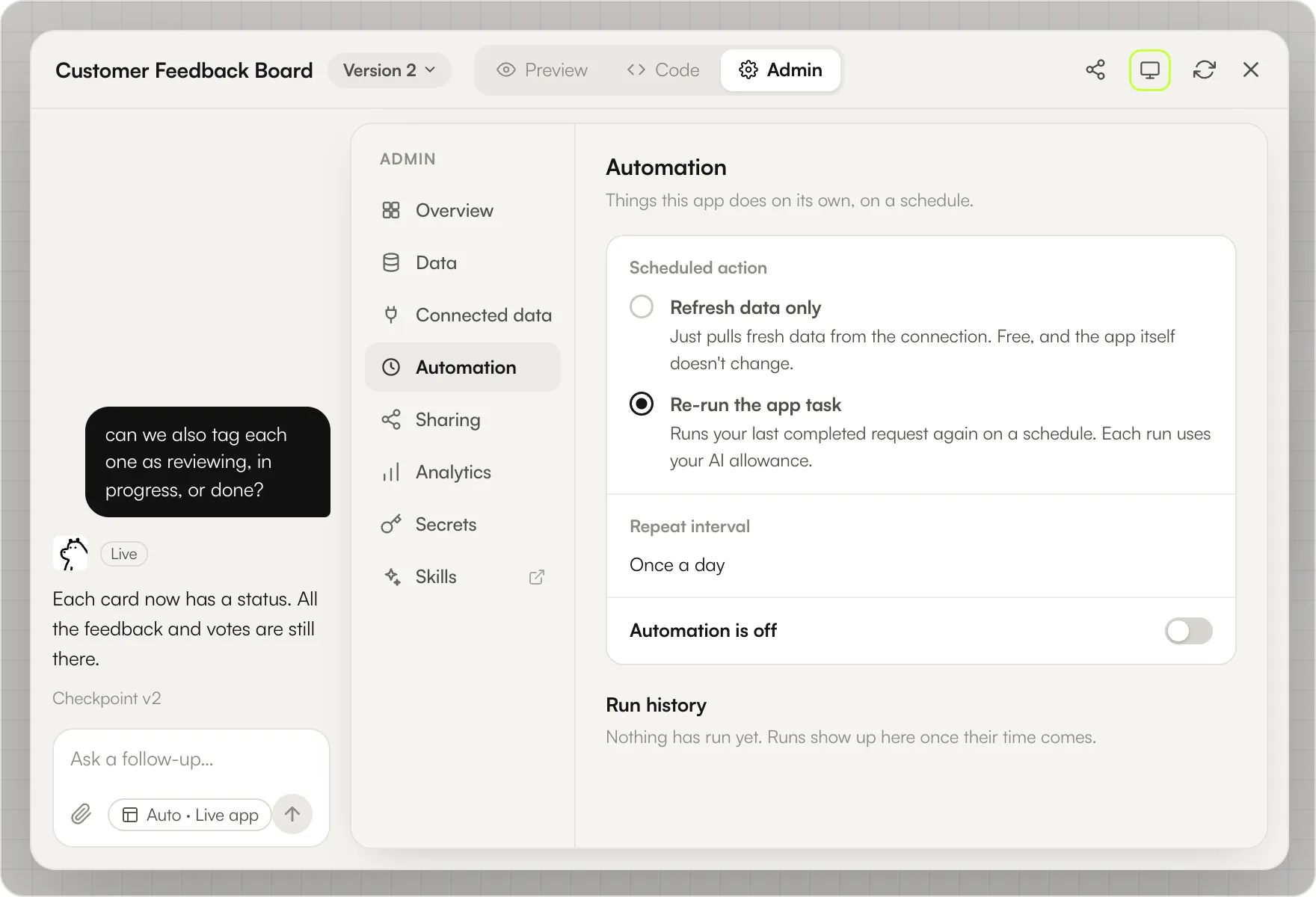Image resolution: width=1316 pixels, height=897 pixels.
Task: Click the paperclip attachment icon
Action: click(82, 814)
